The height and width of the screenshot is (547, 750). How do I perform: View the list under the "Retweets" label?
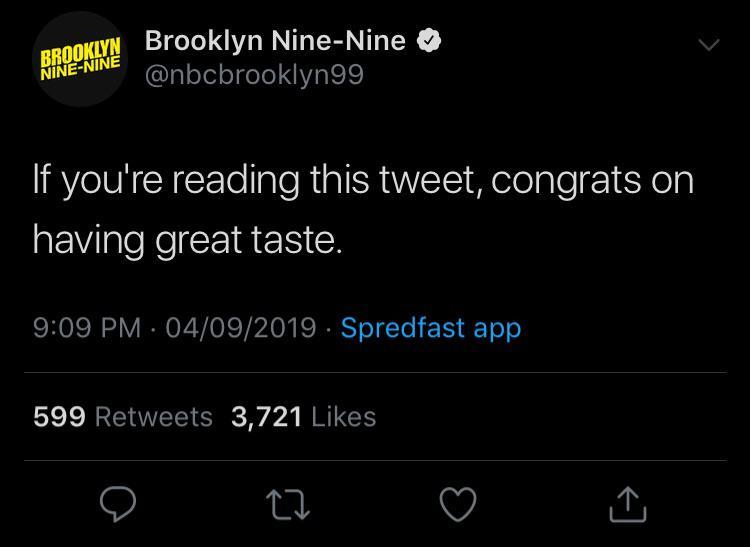pyautogui.click(x=153, y=416)
